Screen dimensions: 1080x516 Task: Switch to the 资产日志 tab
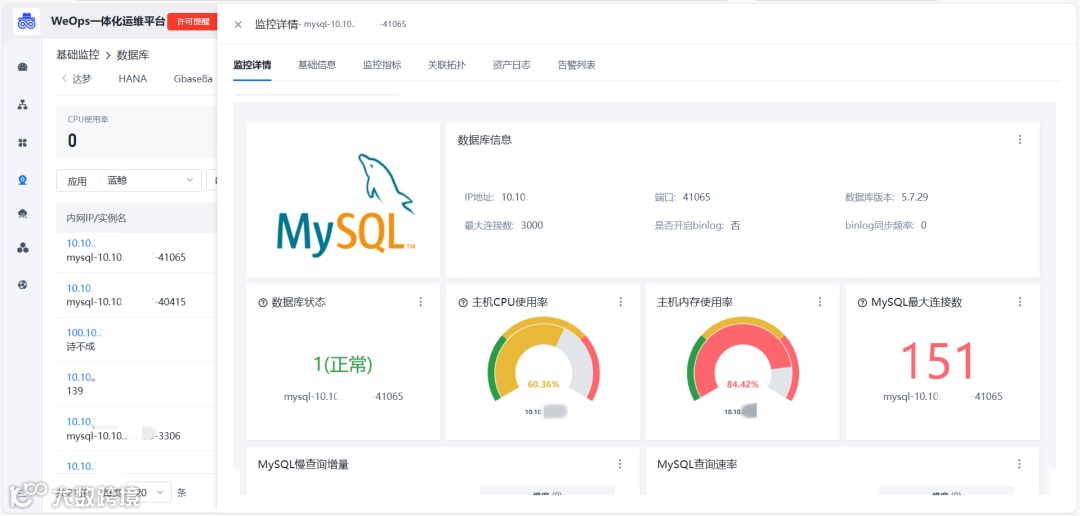(x=512, y=65)
